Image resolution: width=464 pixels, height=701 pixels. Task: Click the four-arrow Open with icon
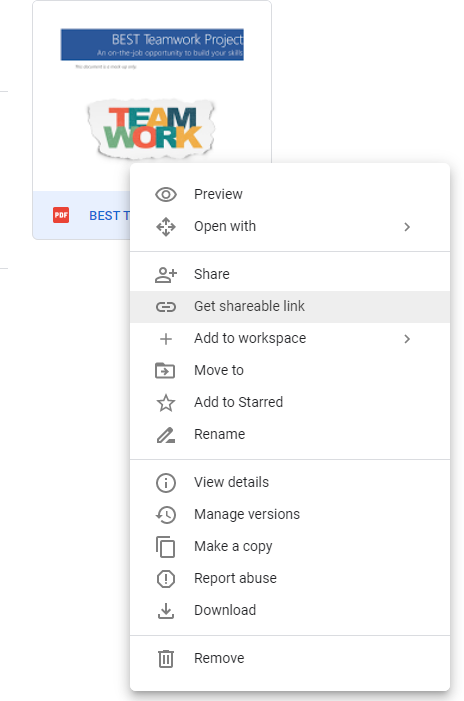(166, 227)
